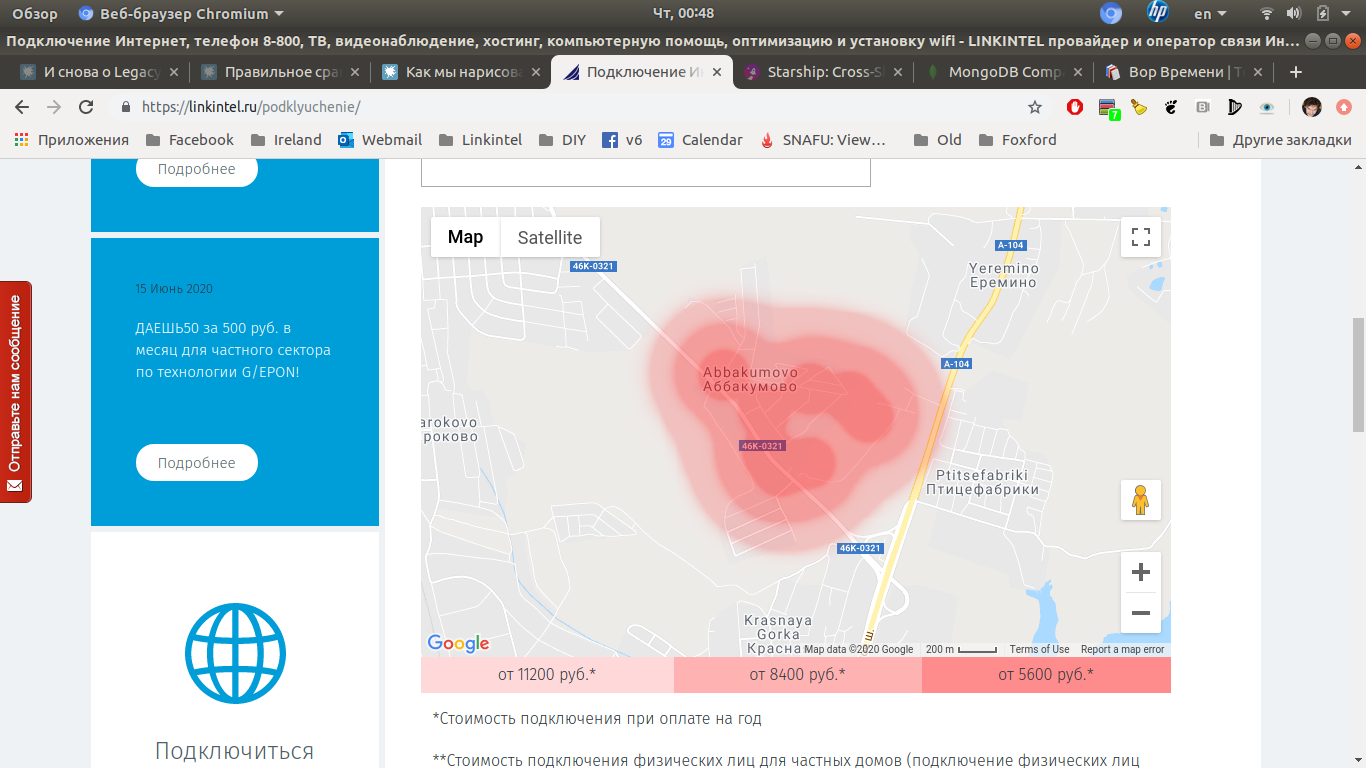The image size is (1366, 768).
Task: Click the 'от 11200 руб.*' legend swatch
Action: tap(547, 675)
